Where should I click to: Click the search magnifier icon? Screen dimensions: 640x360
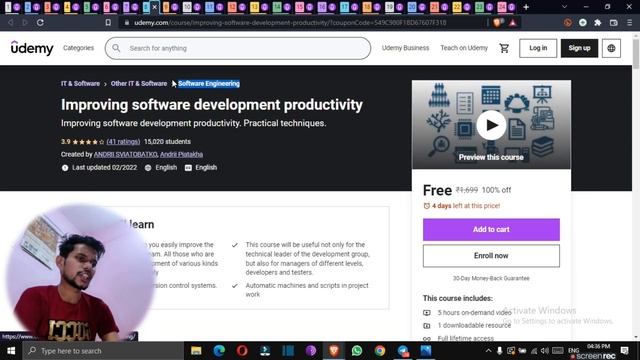pos(116,48)
